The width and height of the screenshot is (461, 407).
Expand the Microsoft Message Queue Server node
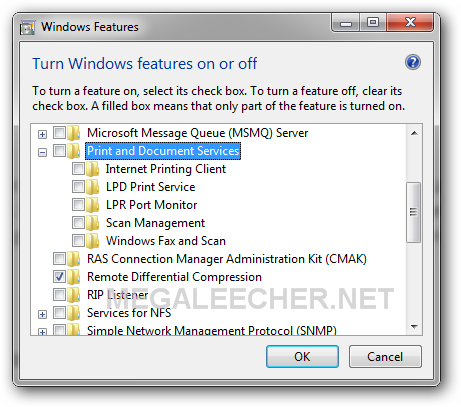[x=42, y=134]
